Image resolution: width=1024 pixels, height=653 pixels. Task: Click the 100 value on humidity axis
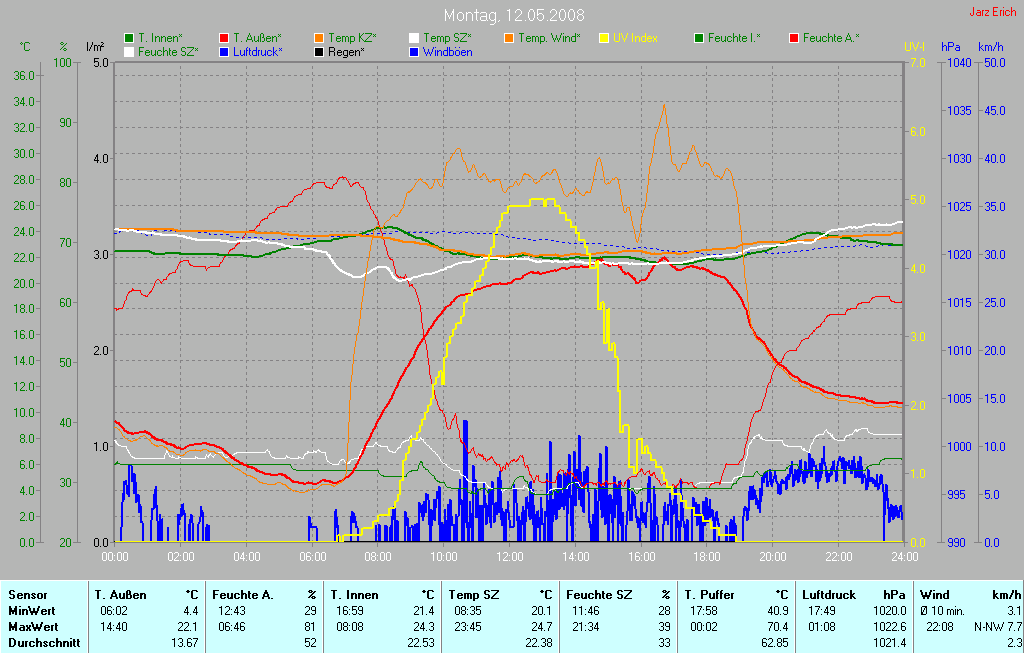pyautogui.click(x=63, y=63)
